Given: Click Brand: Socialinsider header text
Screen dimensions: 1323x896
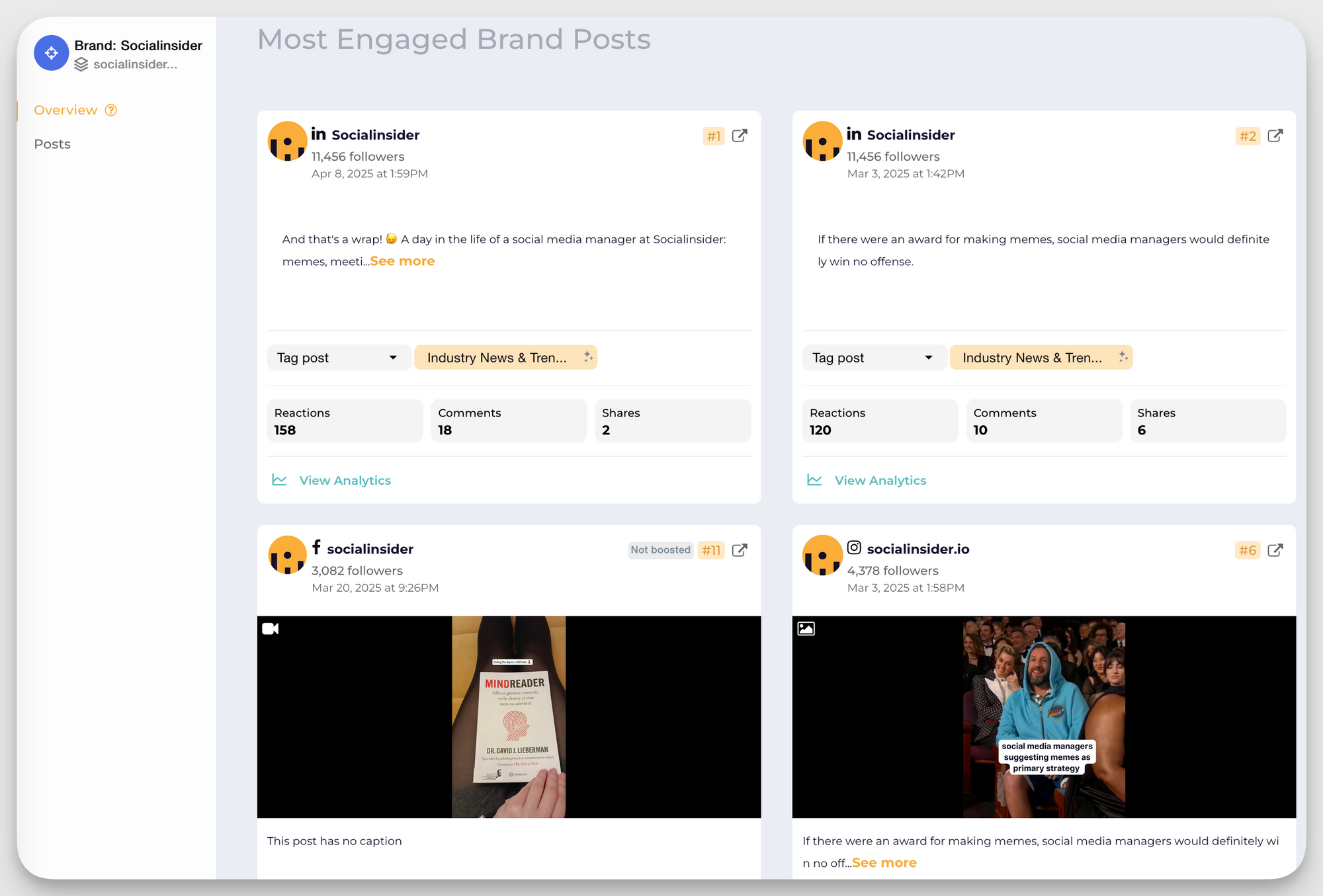Looking at the screenshot, I should click(138, 46).
